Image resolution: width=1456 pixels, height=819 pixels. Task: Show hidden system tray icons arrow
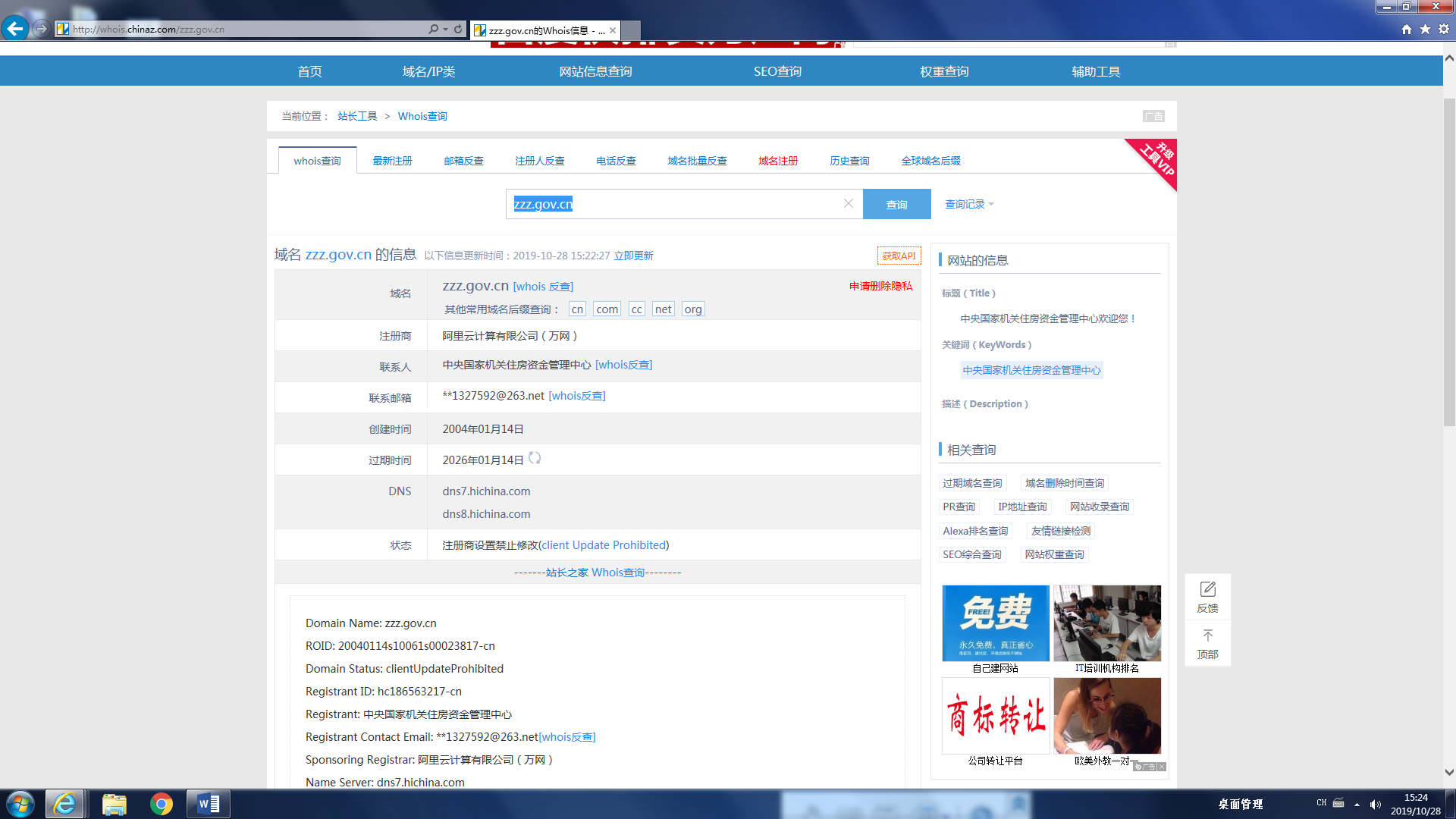1357,804
